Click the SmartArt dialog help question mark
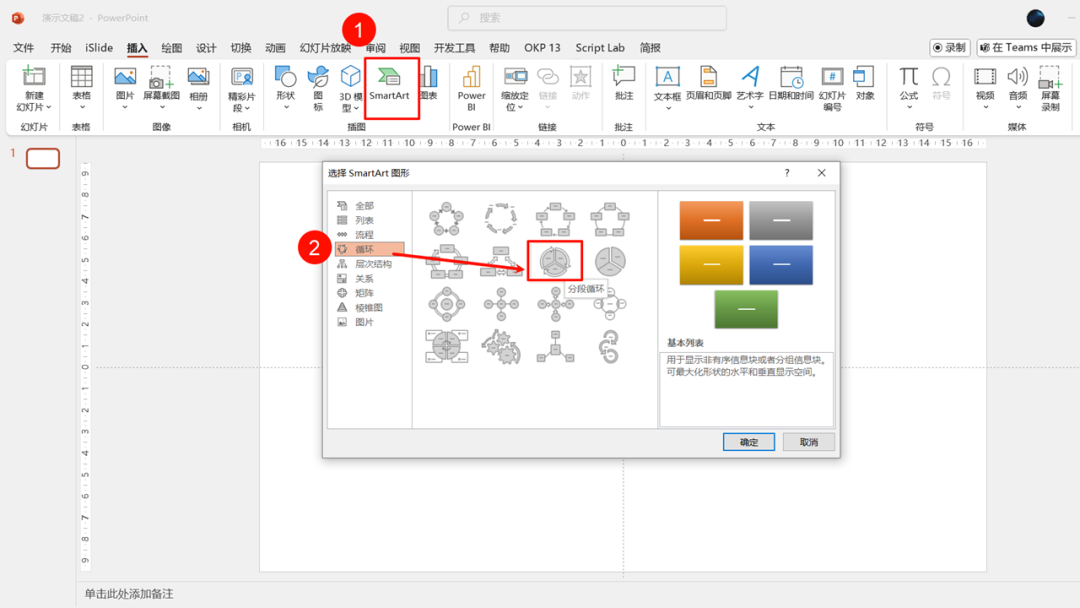Screen dimensions: 1080x608 coord(787,173)
